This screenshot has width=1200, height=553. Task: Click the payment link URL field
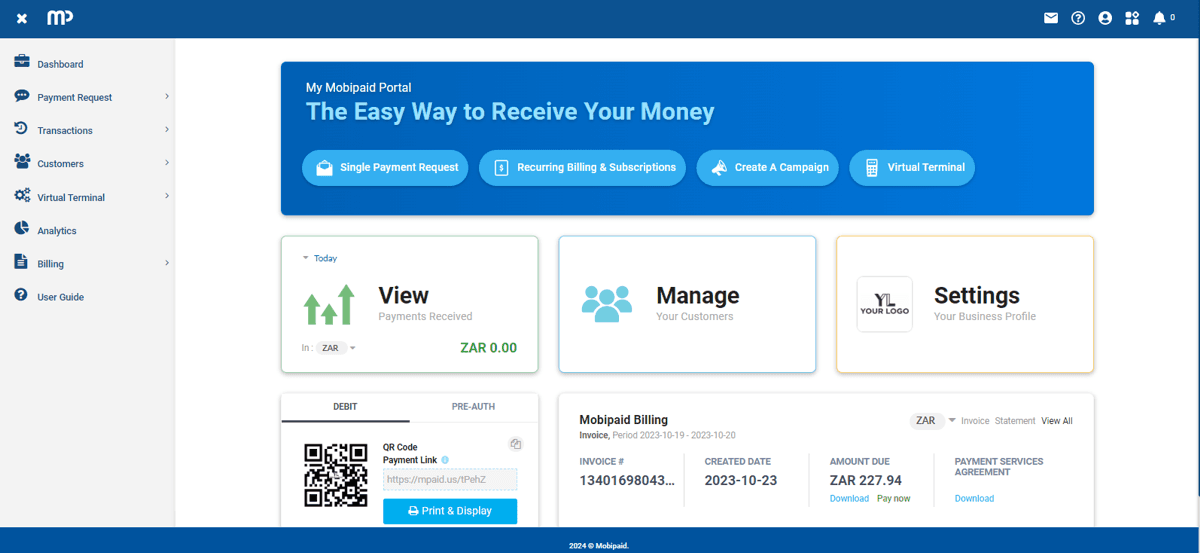(x=450, y=480)
